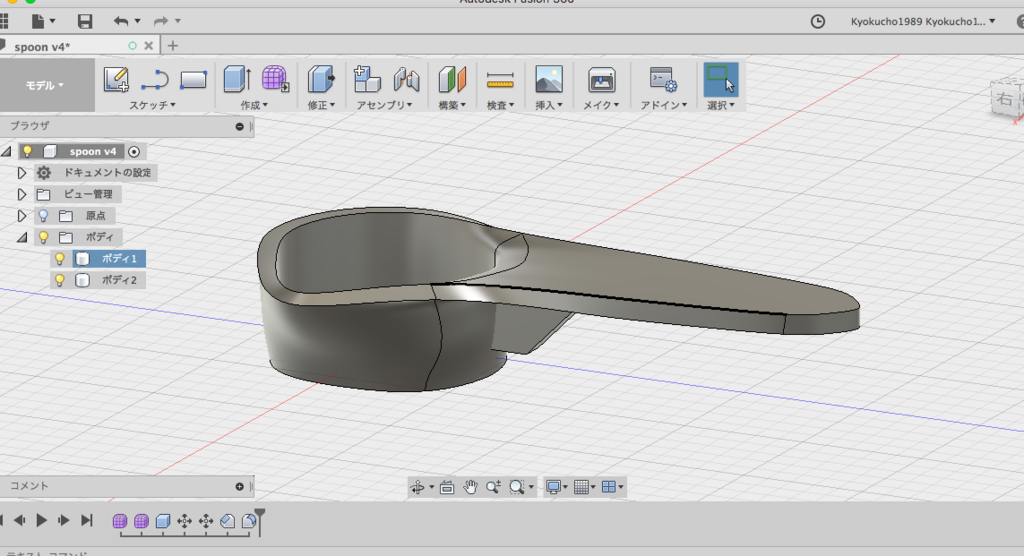Click the Insert image icon
The image size is (1024, 556).
(x=549, y=79)
